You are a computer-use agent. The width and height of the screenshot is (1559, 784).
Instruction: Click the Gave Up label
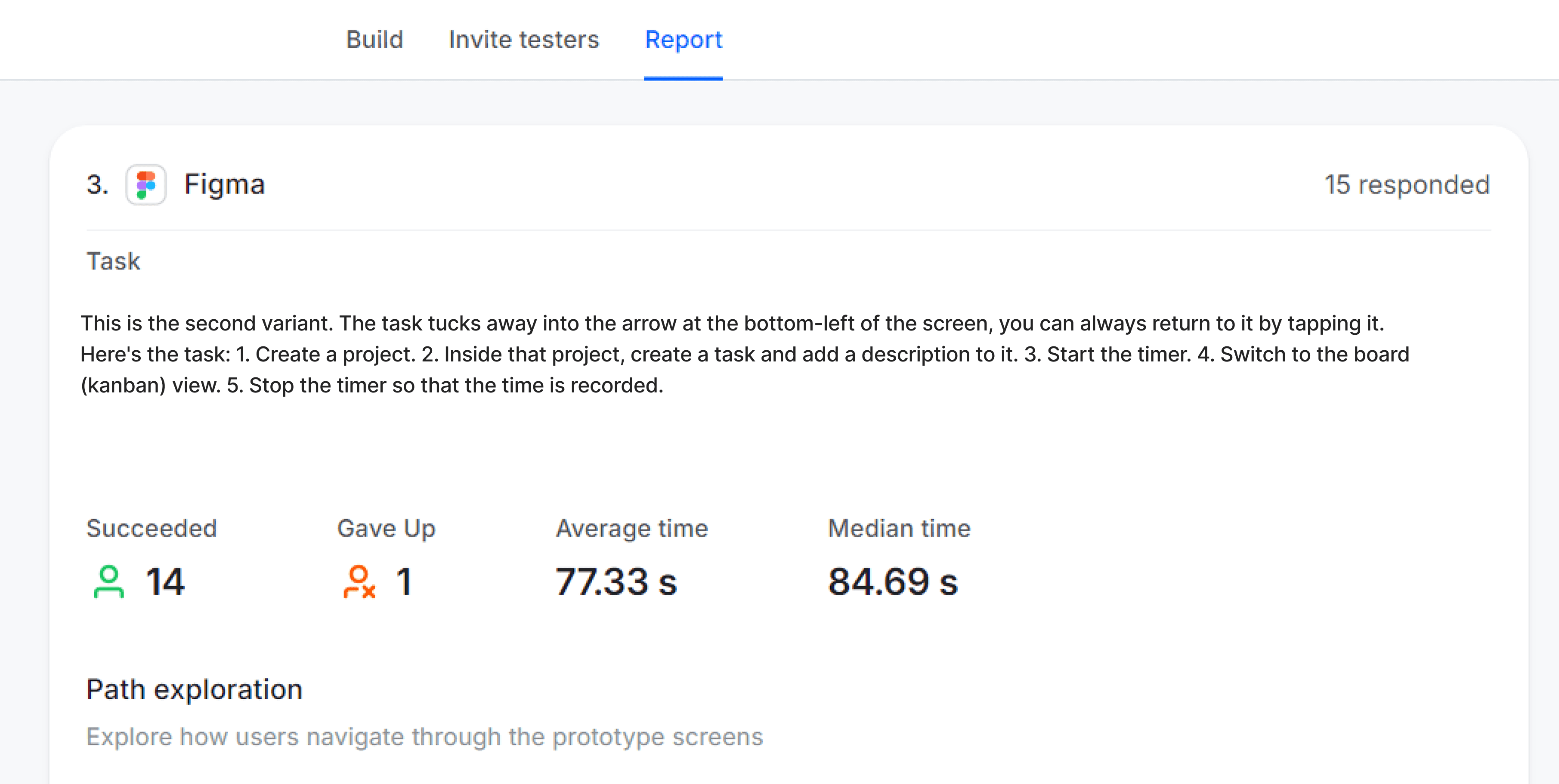coord(386,529)
